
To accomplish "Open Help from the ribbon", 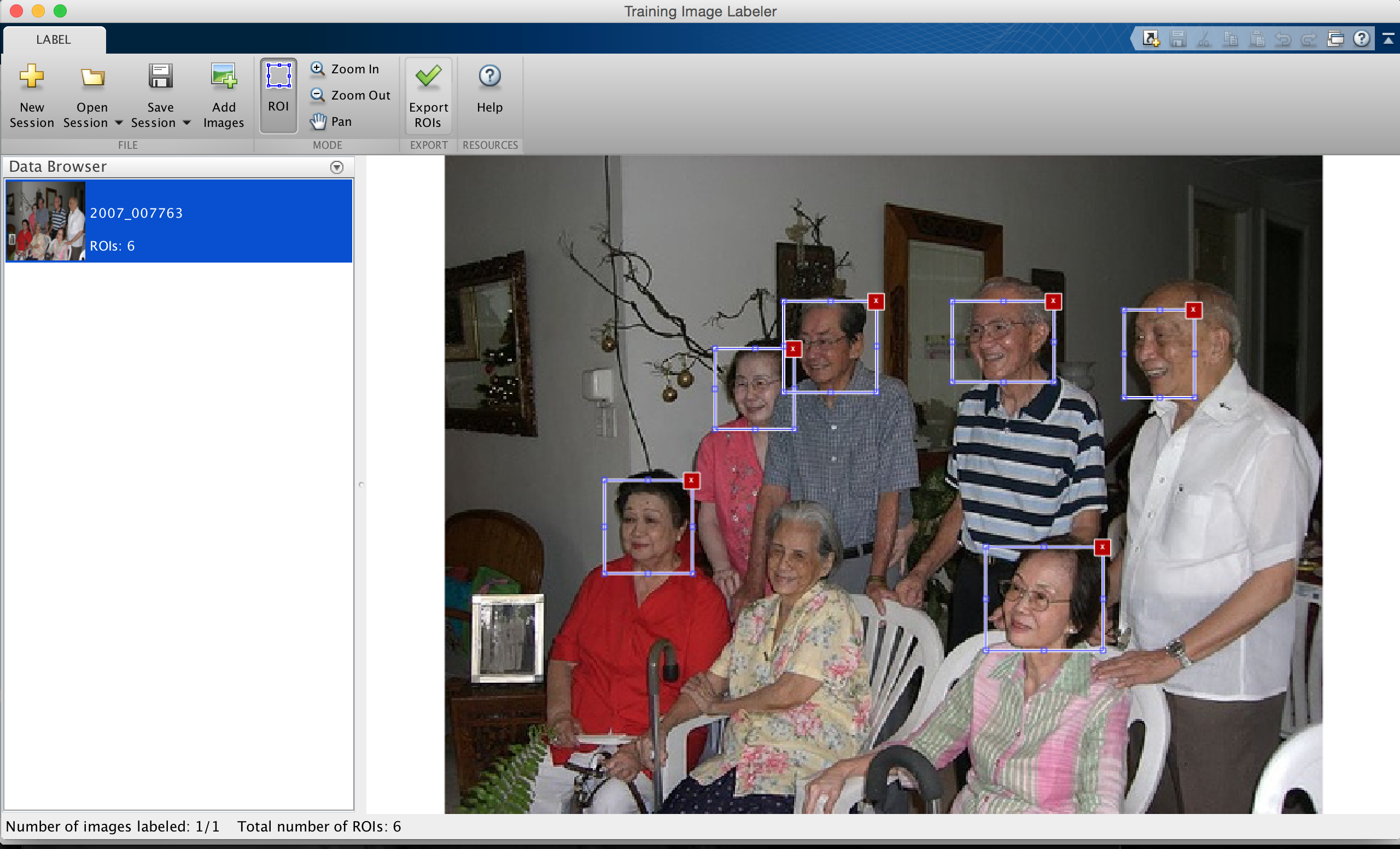I will click(x=489, y=77).
